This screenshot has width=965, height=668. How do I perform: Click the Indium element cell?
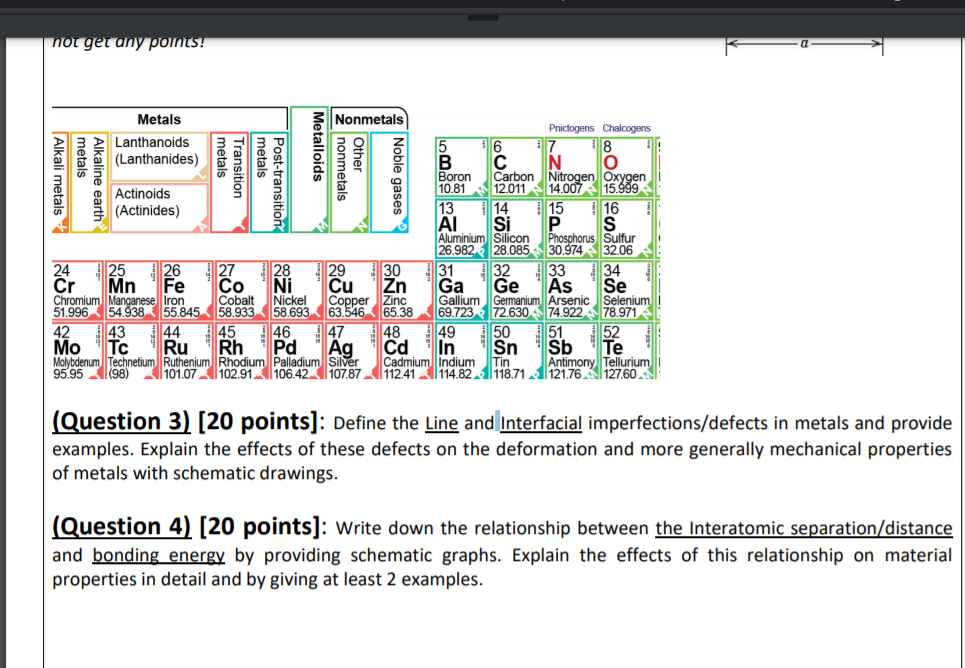click(462, 351)
